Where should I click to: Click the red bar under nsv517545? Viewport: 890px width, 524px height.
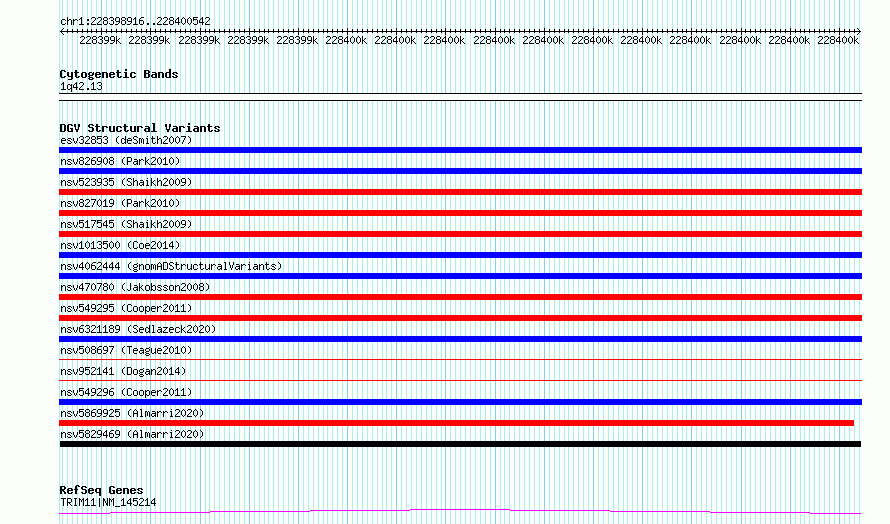click(460, 234)
